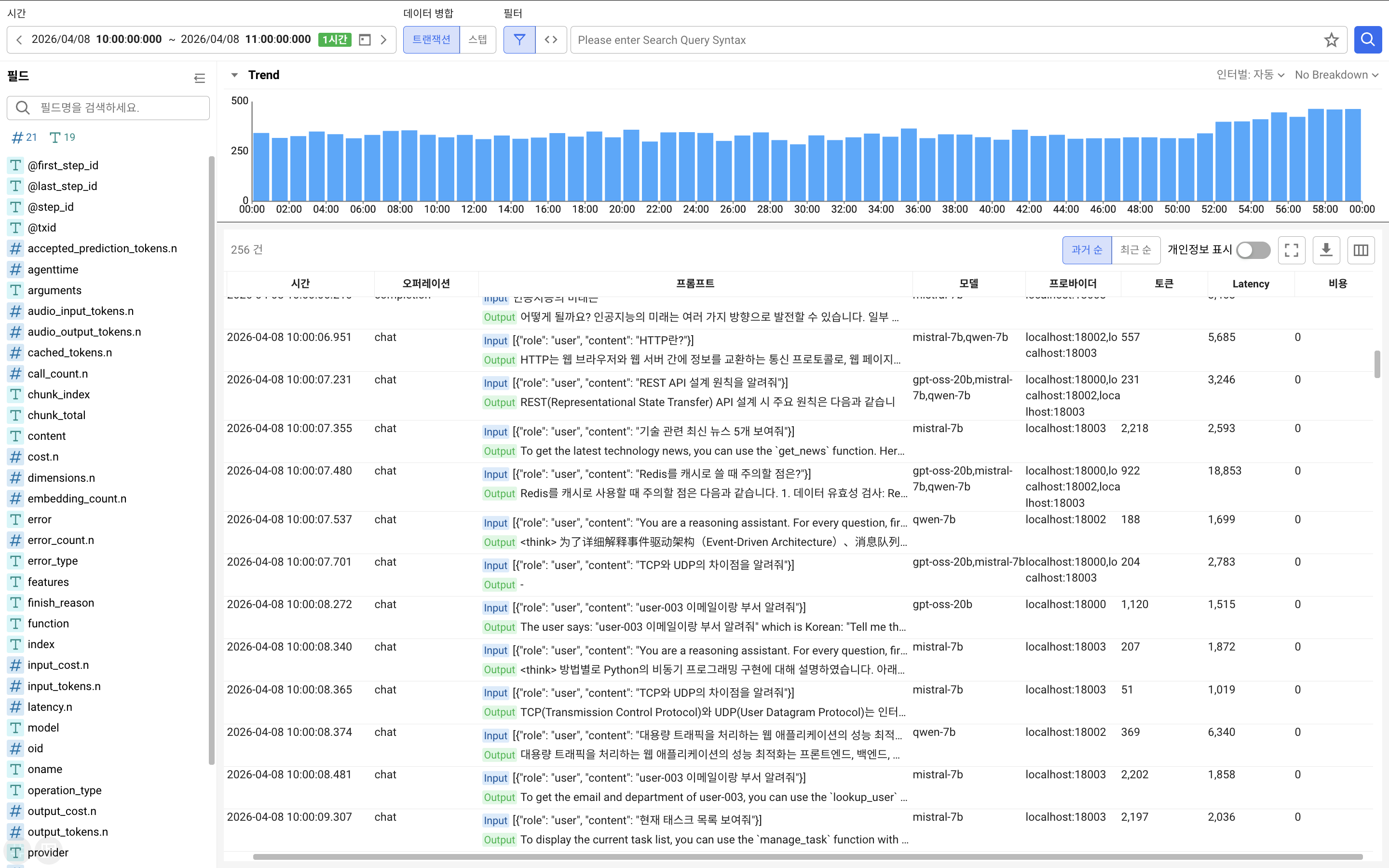Open fullscreen view of the table
1389x868 pixels.
1292,250
